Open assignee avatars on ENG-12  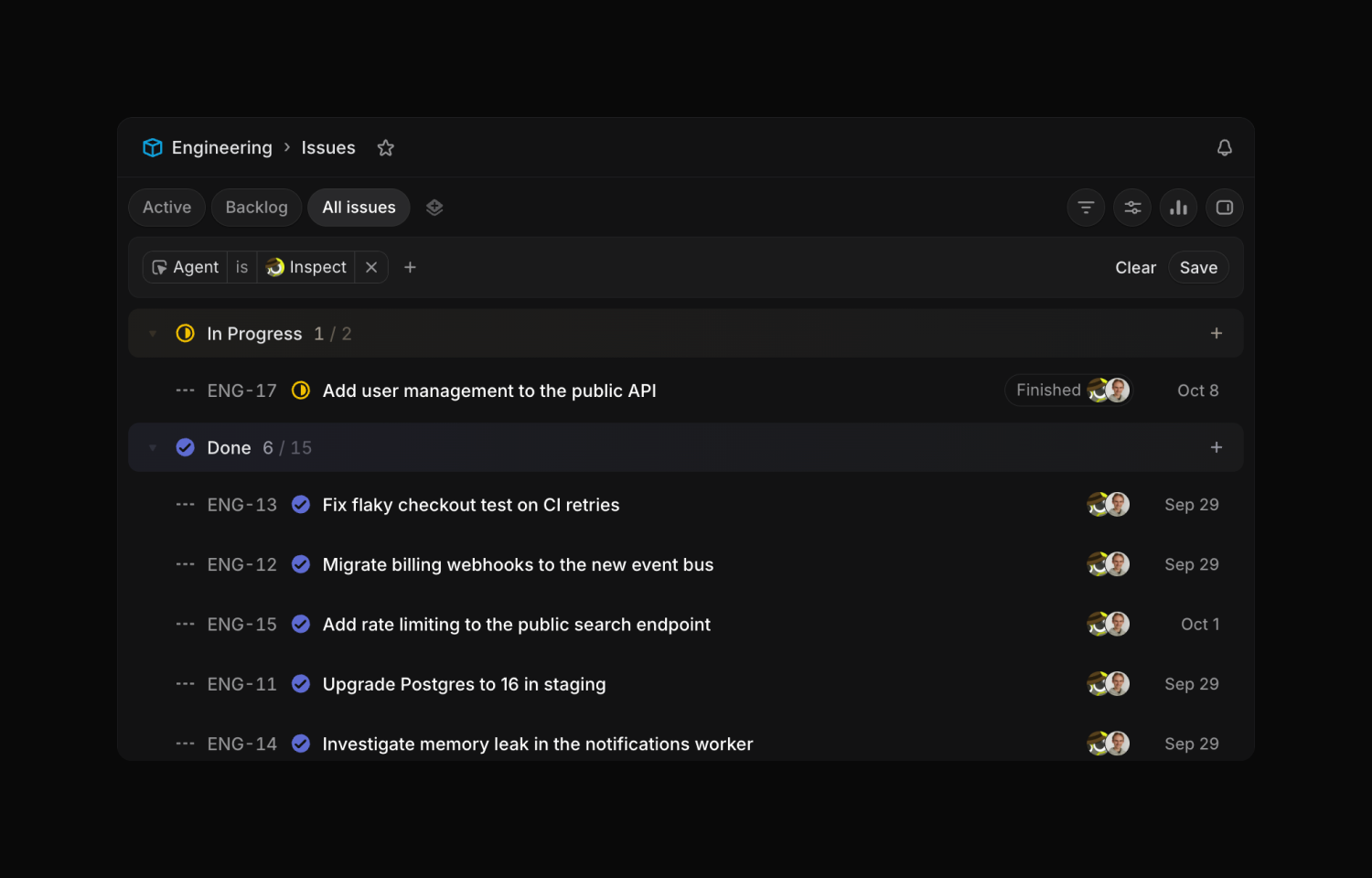tap(1109, 564)
